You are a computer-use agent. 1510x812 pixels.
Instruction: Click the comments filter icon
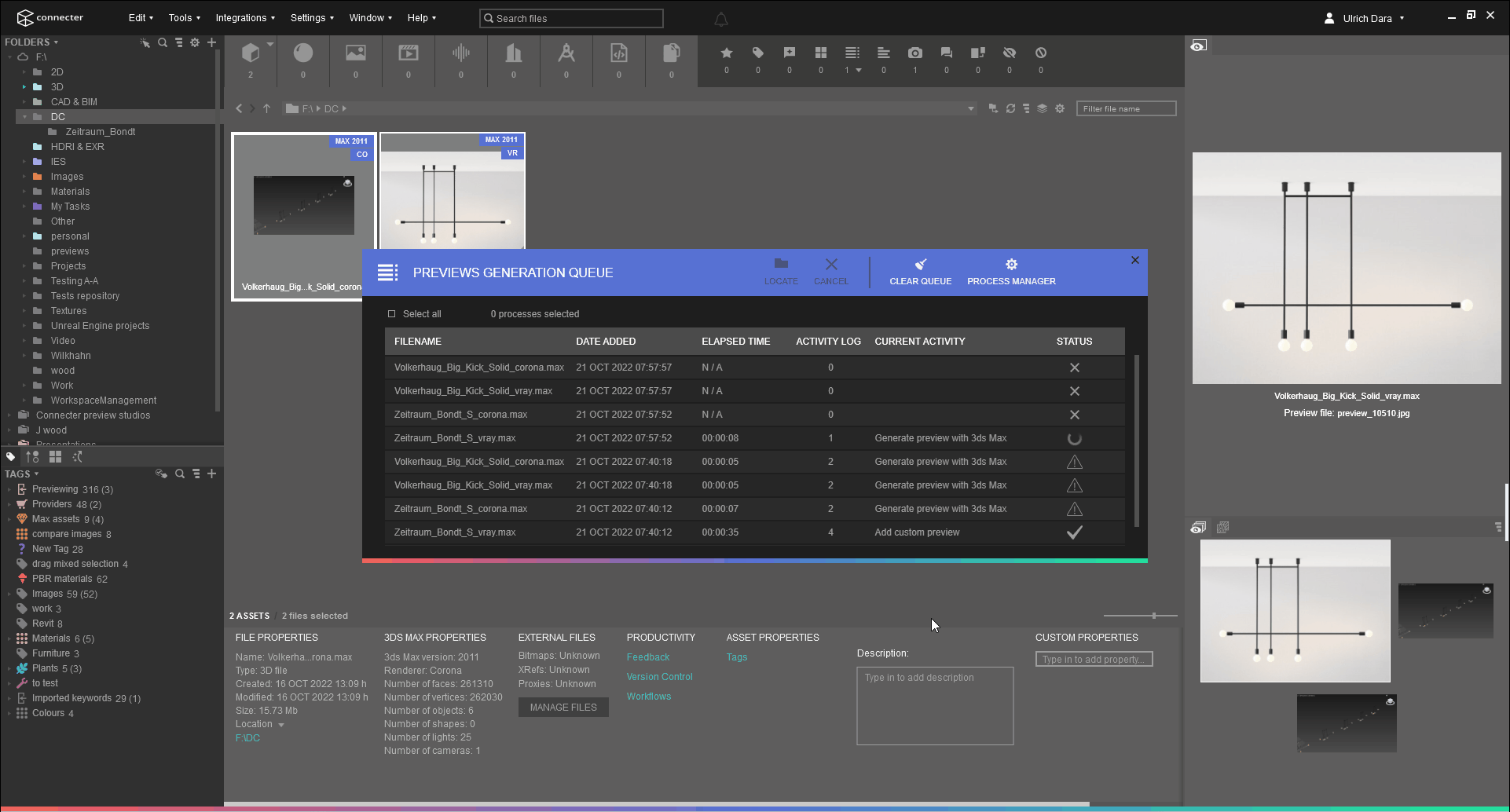pos(947,53)
